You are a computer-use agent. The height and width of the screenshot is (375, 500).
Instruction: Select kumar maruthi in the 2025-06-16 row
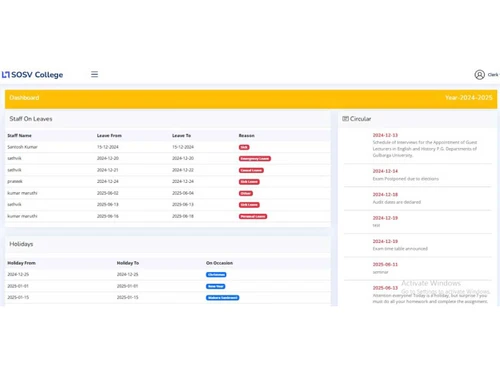click(x=22, y=216)
